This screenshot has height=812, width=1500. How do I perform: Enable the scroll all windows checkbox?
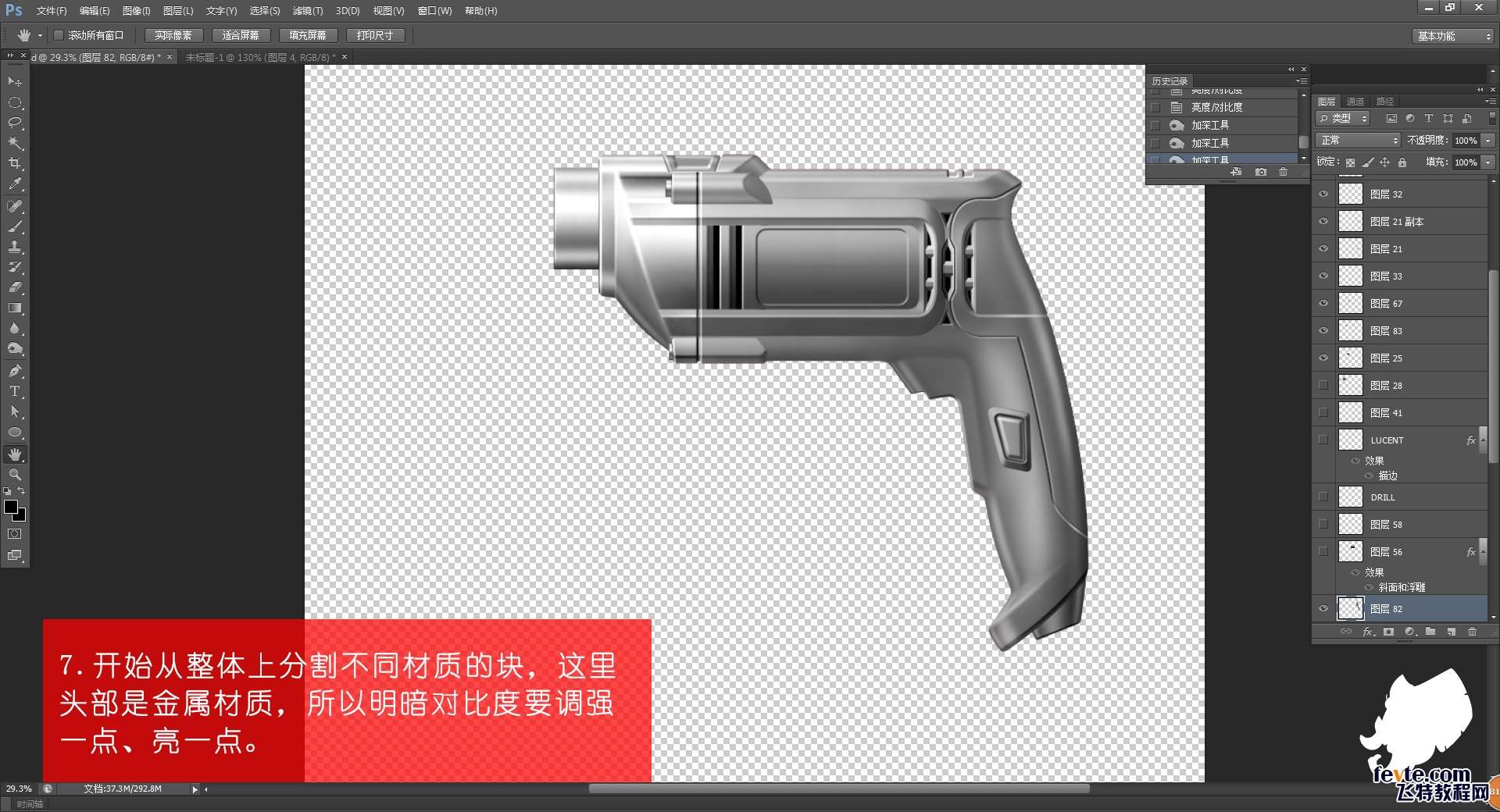[59, 35]
